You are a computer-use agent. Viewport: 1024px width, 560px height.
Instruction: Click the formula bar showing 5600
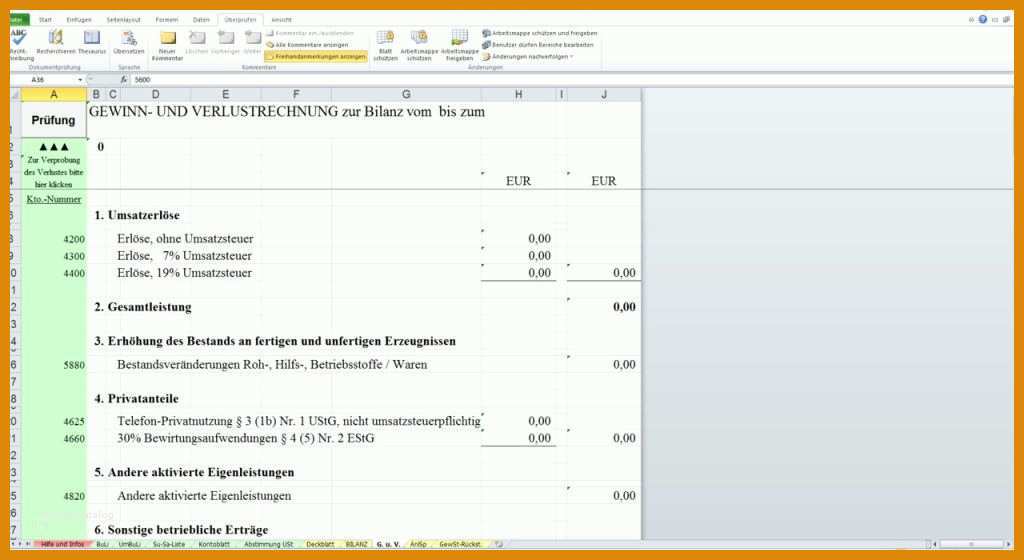pos(571,80)
